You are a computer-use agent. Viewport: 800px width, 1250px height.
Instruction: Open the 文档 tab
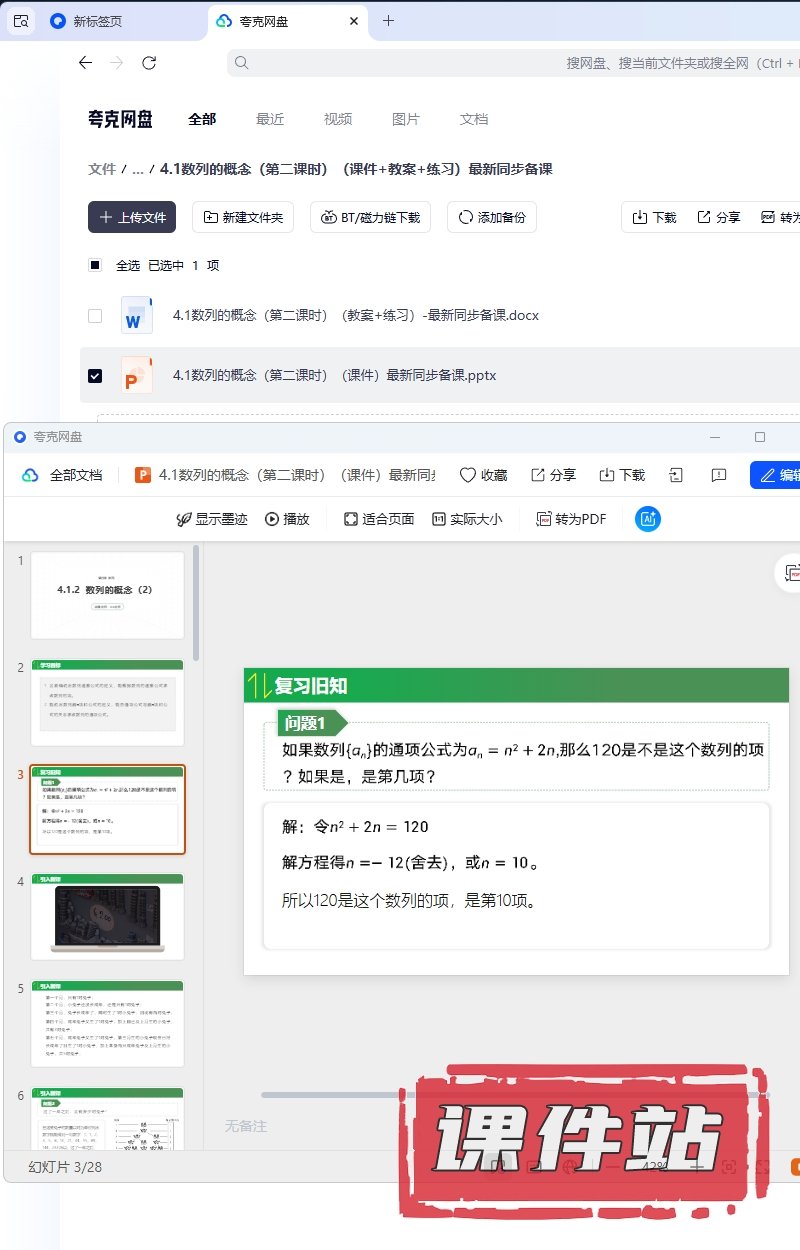(x=474, y=119)
